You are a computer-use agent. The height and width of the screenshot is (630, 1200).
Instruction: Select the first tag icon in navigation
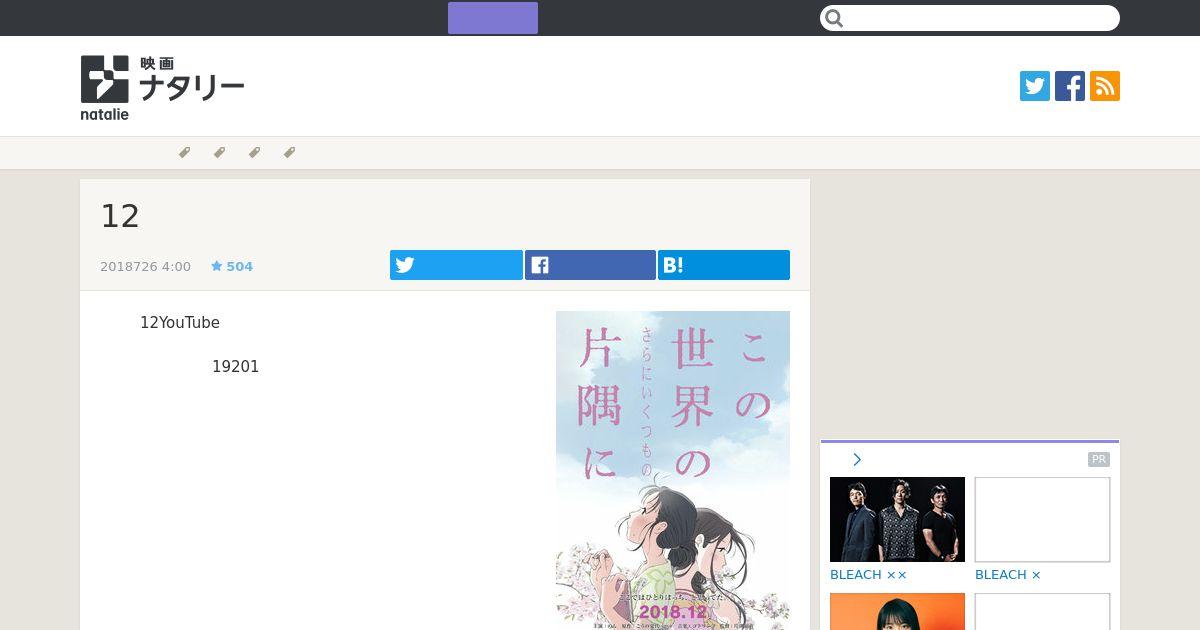pyautogui.click(x=184, y=153)
